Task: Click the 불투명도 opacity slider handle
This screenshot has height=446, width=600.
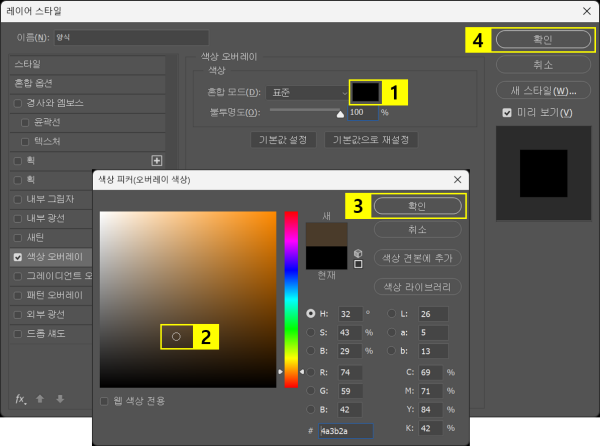Action: coord(340,114)
